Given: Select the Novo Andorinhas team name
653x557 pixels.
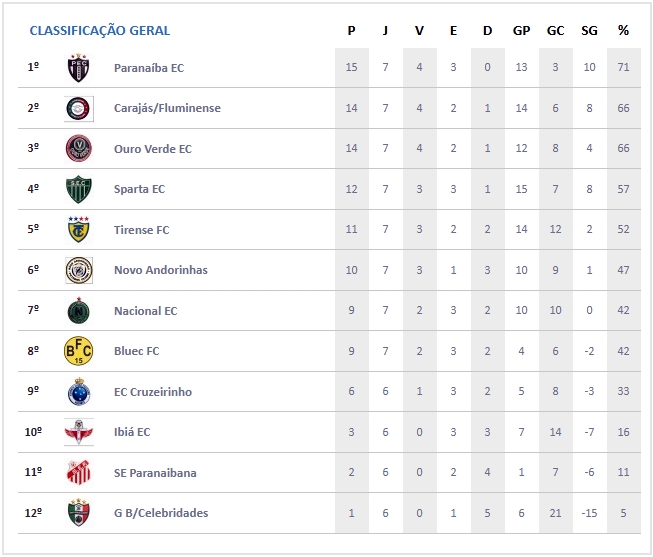Looking at the screenshot, I should click(x=160, y=270).
